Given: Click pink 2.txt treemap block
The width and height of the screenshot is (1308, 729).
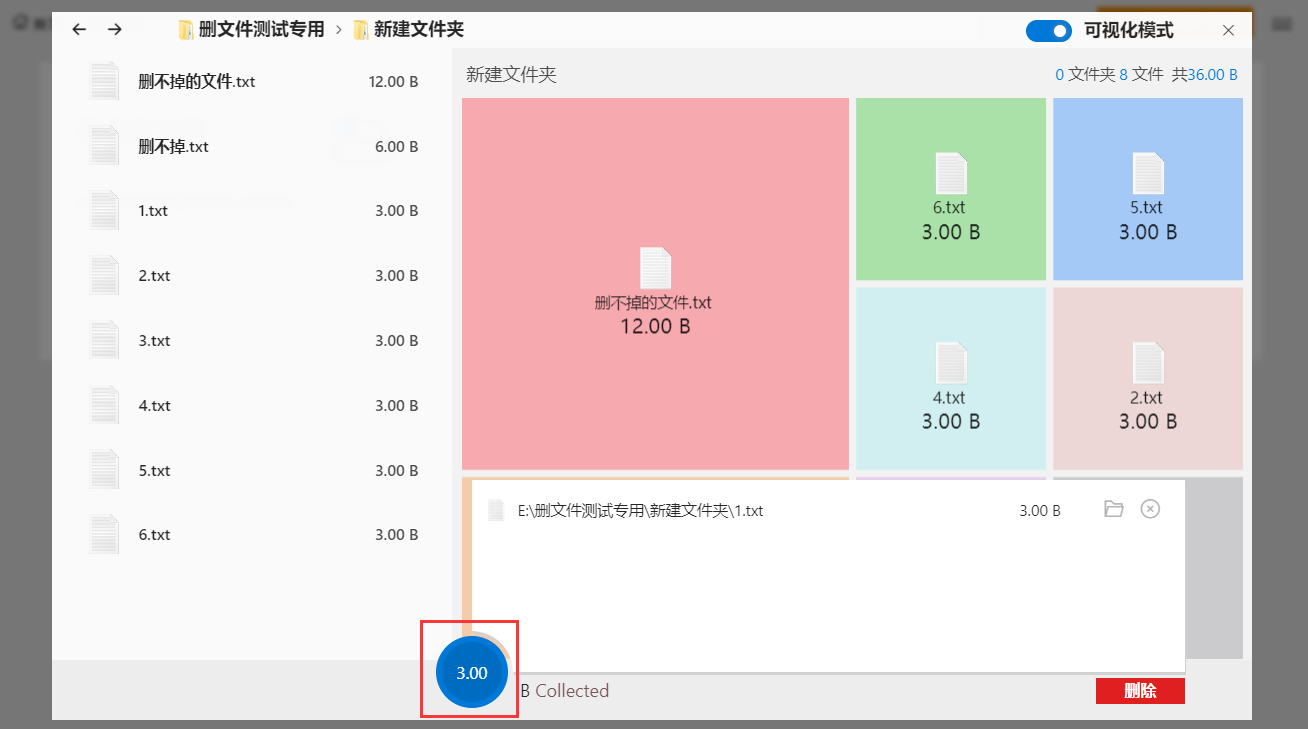Looking at the screenshot, I should tap(1148, 379).
